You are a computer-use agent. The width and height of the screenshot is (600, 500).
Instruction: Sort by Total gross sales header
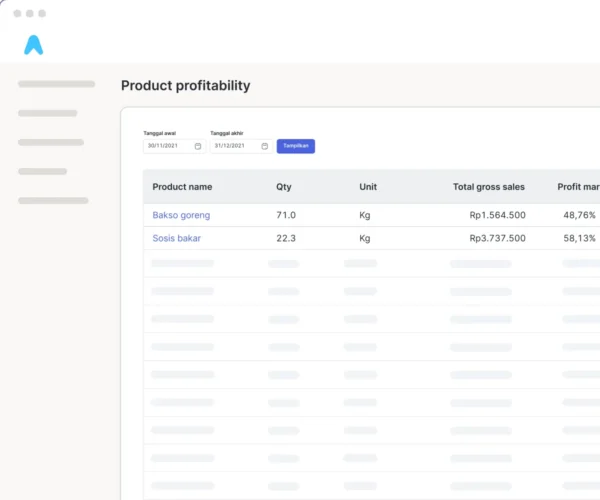tap(489, 187)
